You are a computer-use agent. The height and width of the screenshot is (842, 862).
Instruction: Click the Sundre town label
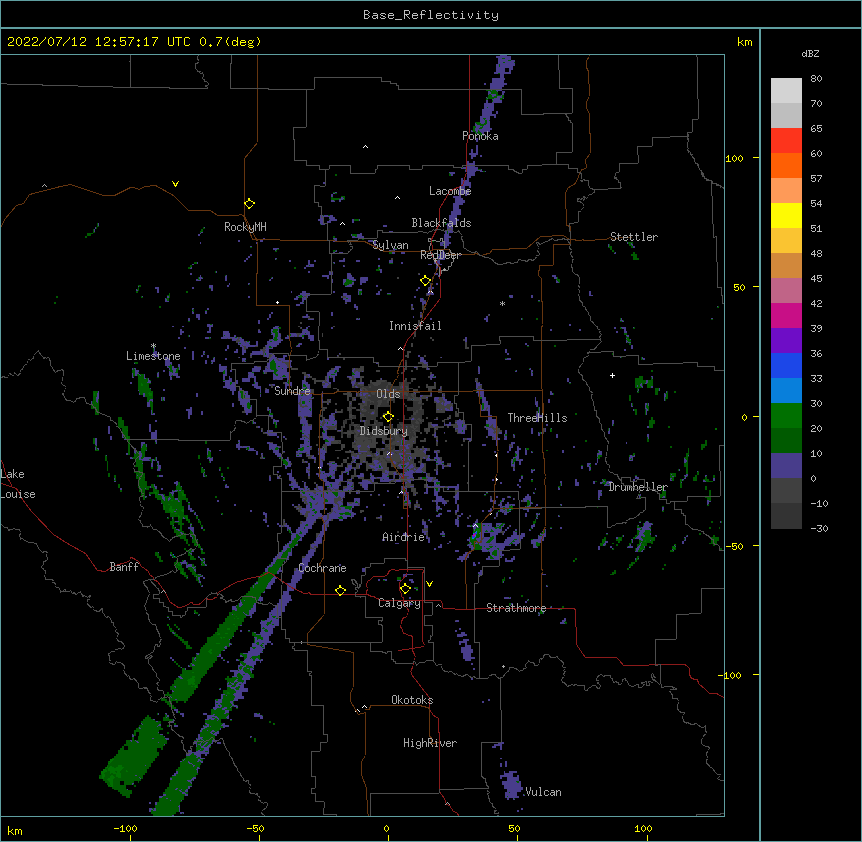(292, 391)
